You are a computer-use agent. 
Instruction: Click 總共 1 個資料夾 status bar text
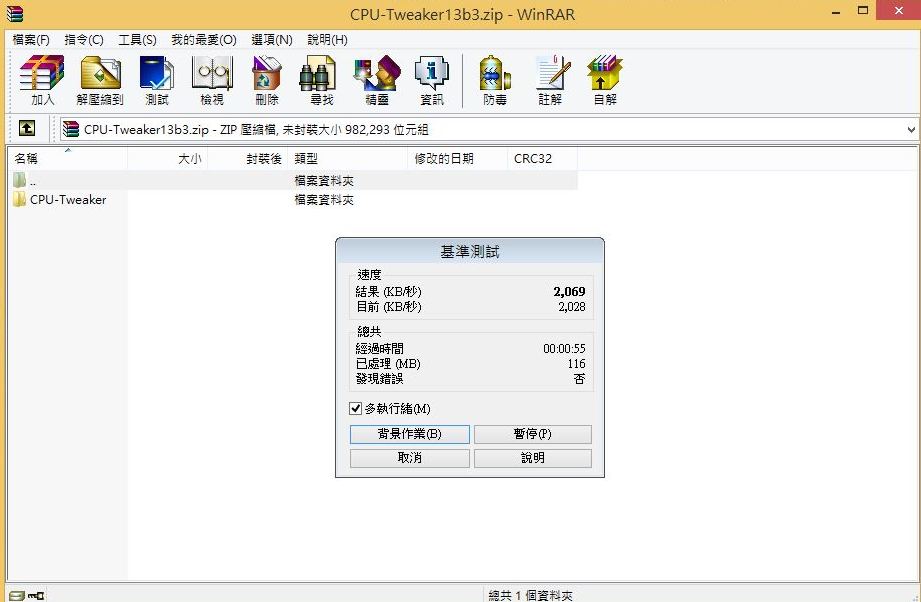click(x=530, y=596)
